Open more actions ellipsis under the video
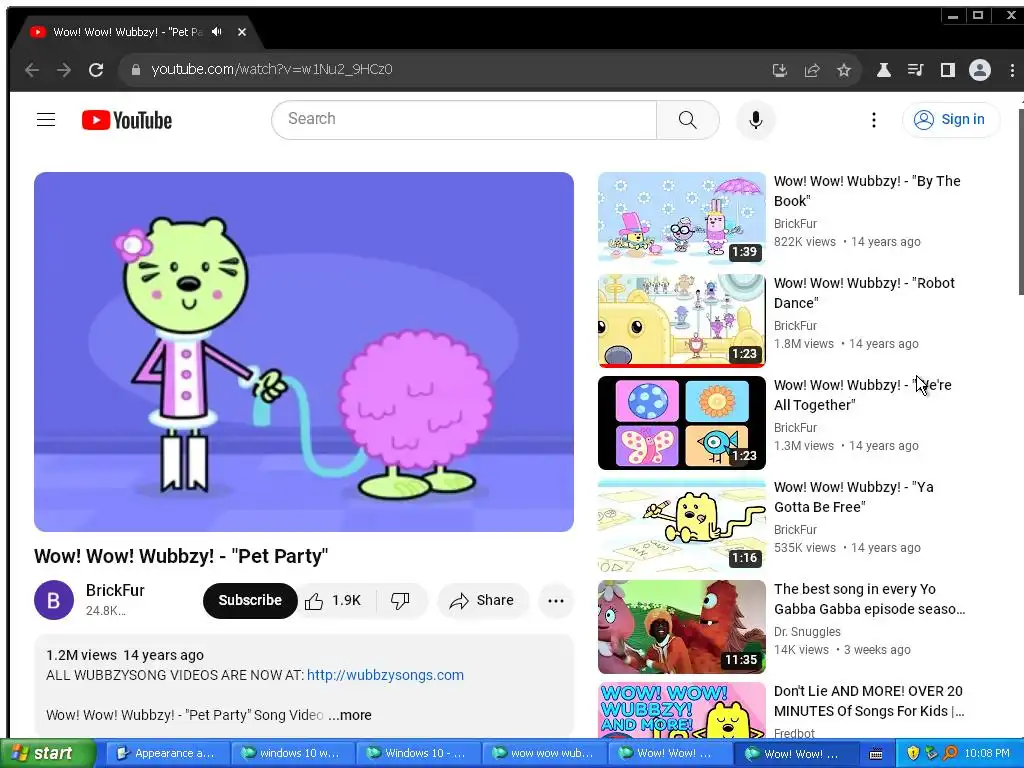This screenshot has width=1024, height=768. pos(556,601)
